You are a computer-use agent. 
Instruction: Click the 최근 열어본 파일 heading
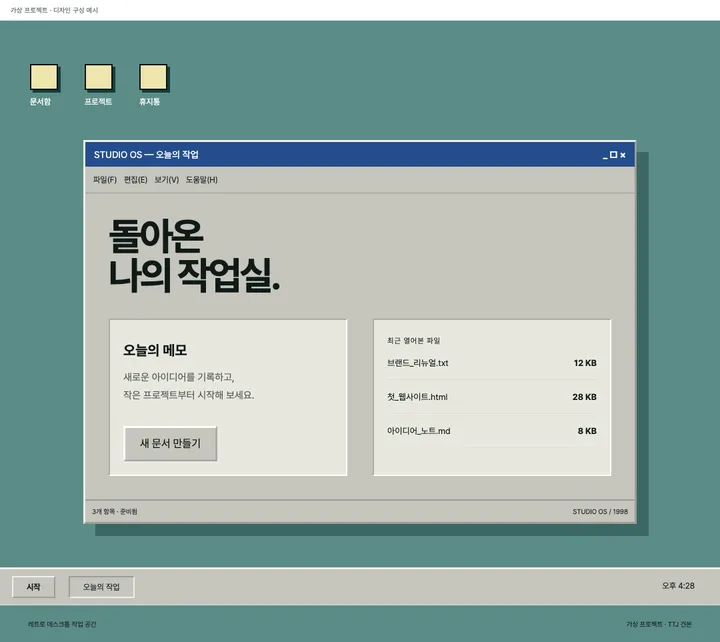tap(413, 340)
